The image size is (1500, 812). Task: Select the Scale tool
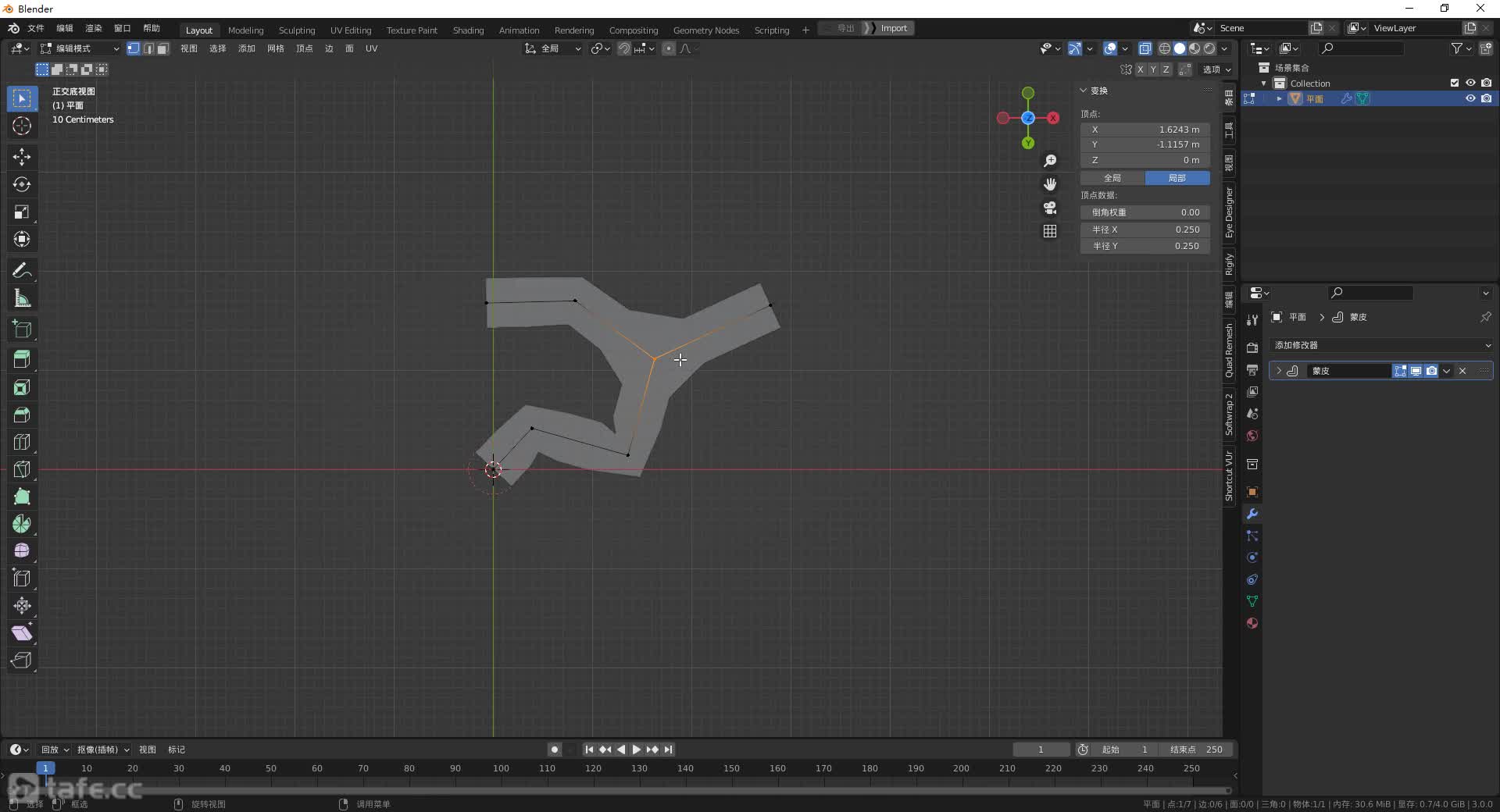pyautogui.click(x=22, y=212)
